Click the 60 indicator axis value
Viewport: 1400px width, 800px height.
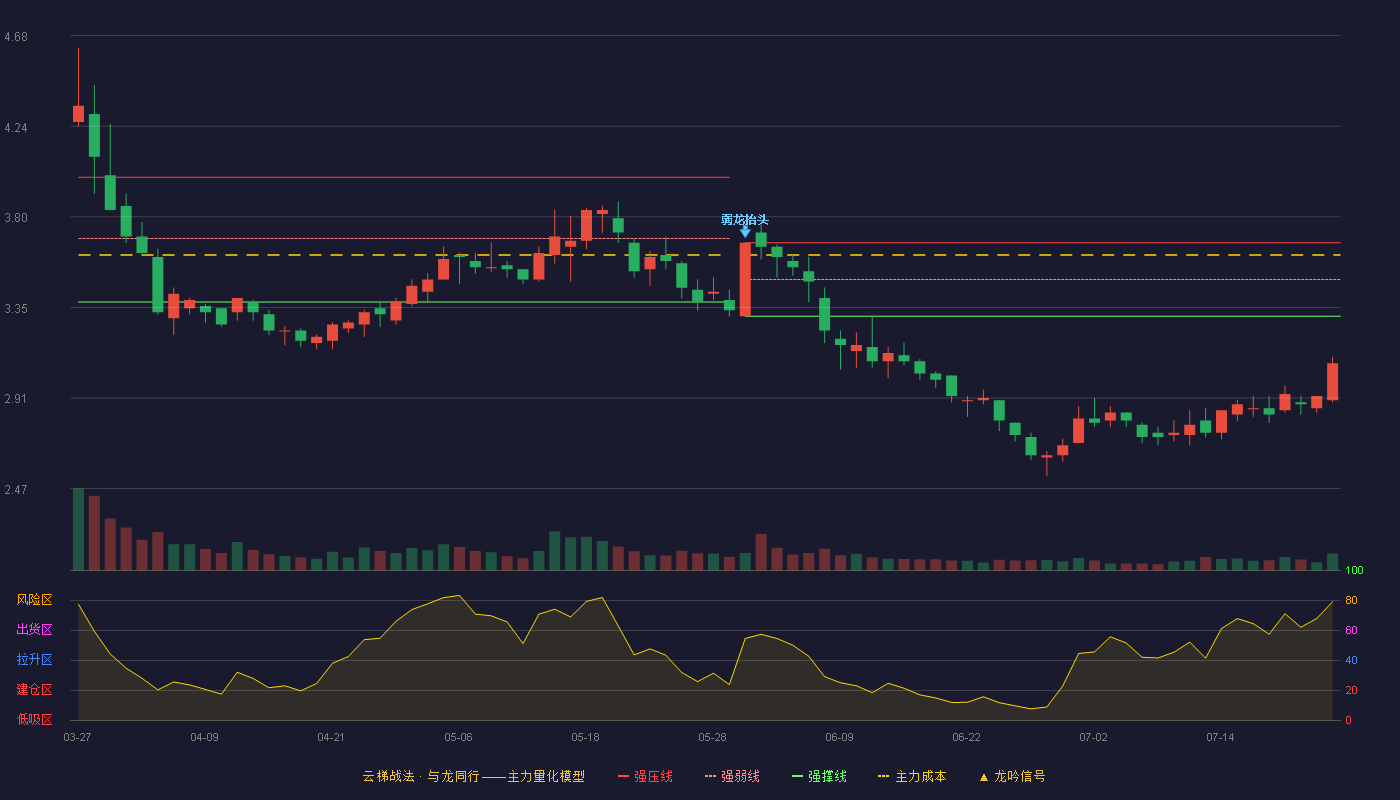(x=1351, y=630)
